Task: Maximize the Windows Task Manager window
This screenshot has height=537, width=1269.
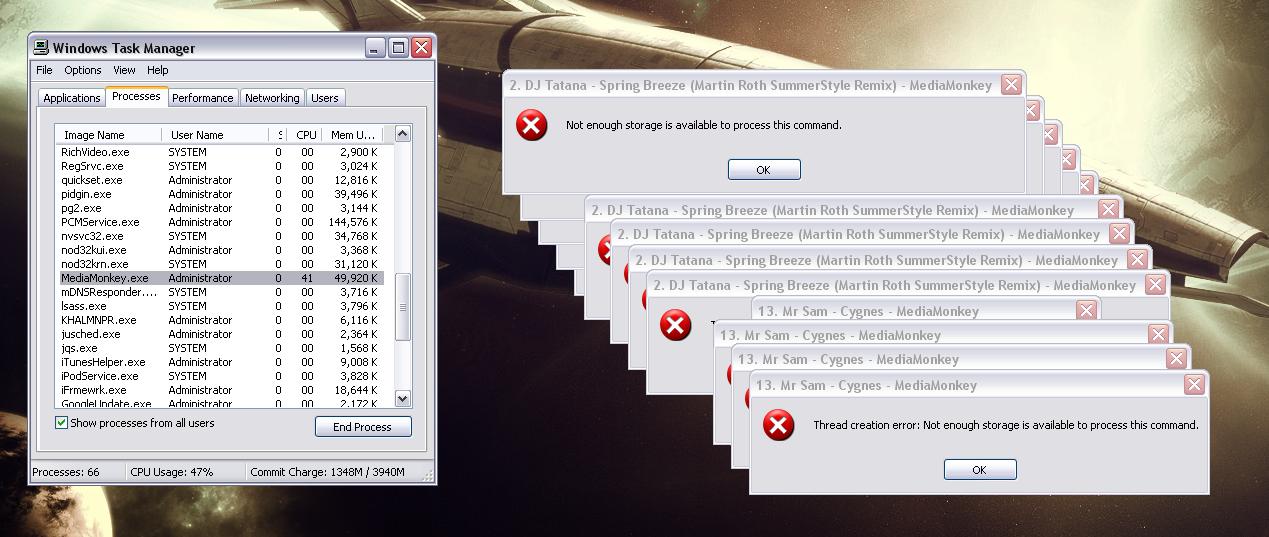Action: pyautogui.click(x=398, y=47)
